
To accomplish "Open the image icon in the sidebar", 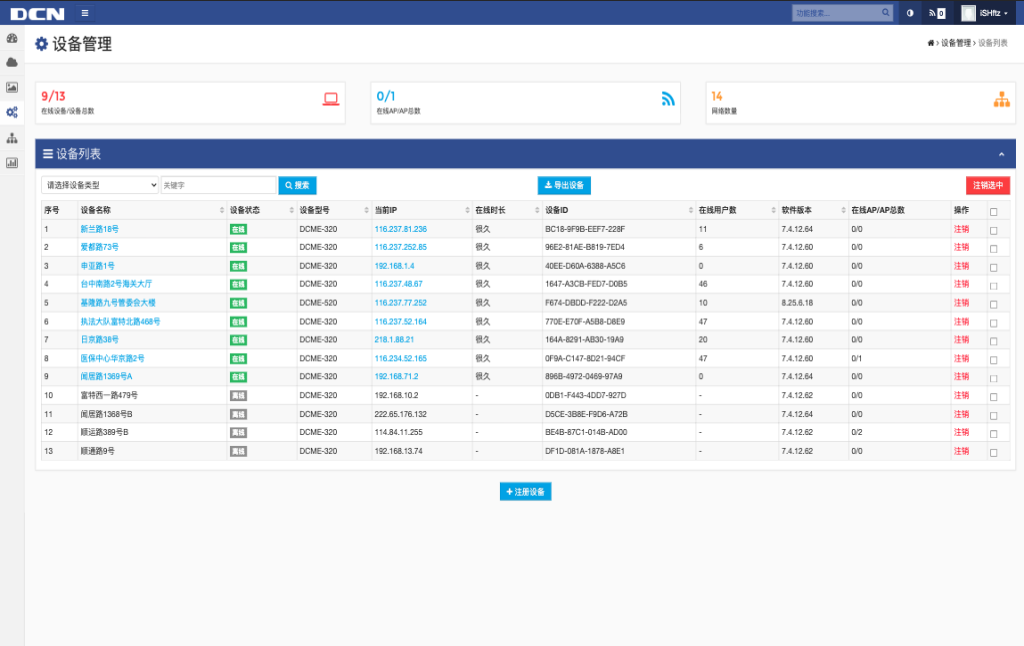I will [12, 88].
